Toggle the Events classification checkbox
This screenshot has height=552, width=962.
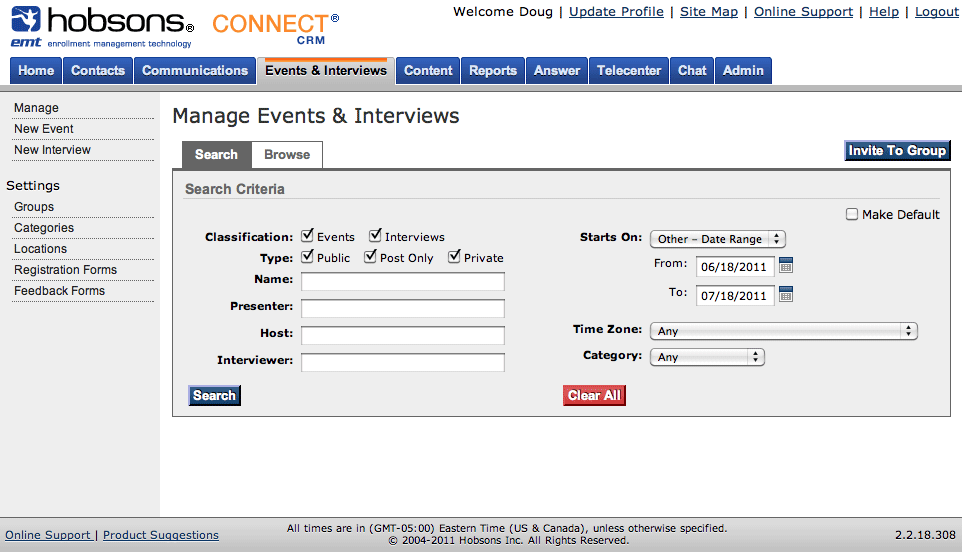[307, 236]
